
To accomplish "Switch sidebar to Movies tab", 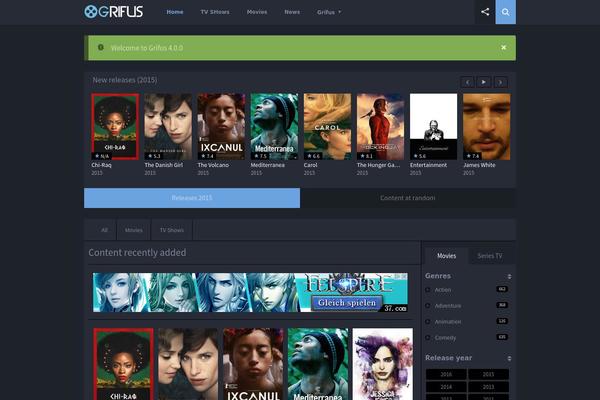I will tap(447, 256).
